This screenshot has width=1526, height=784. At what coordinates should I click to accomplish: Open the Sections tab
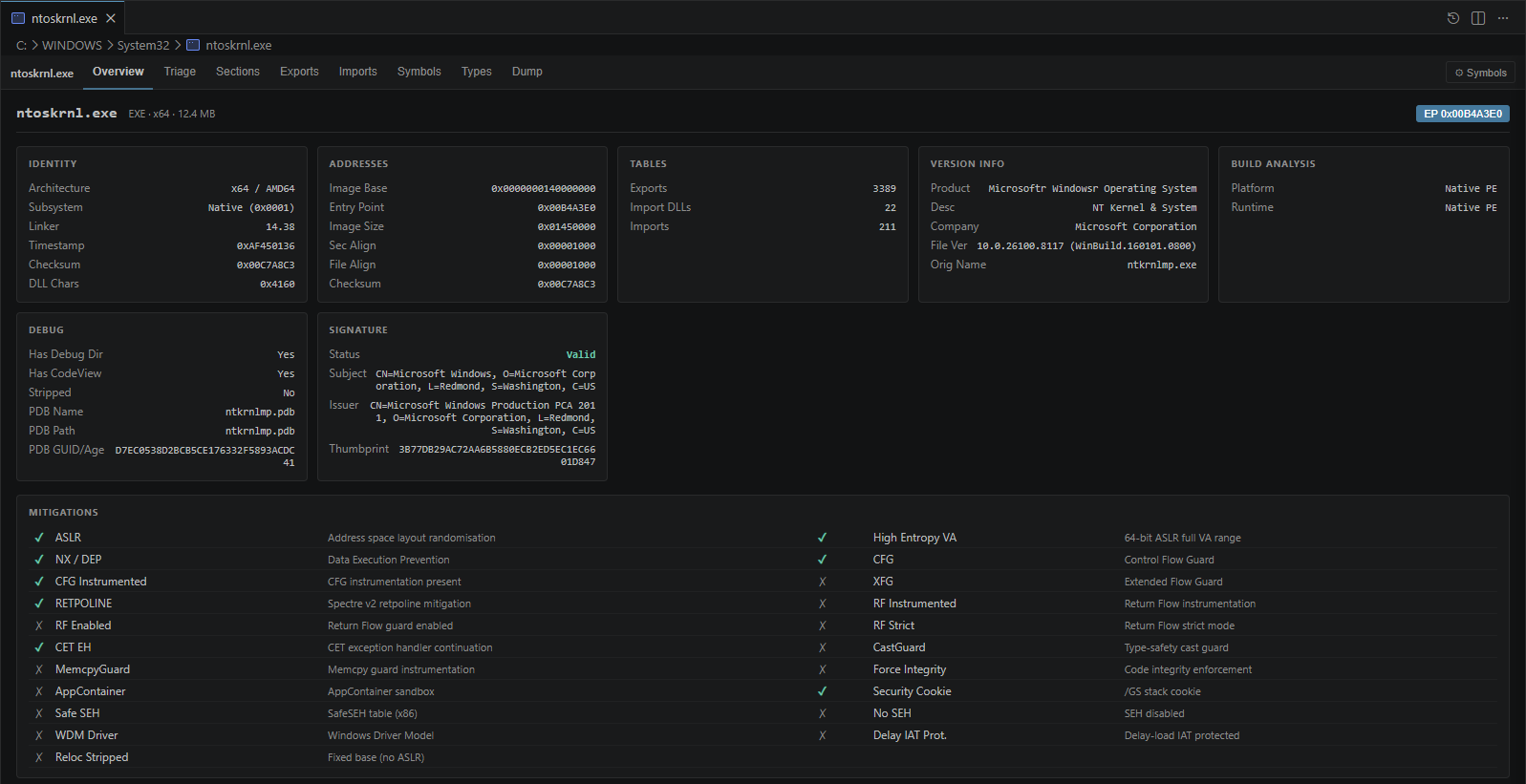(x=238, y=72)
